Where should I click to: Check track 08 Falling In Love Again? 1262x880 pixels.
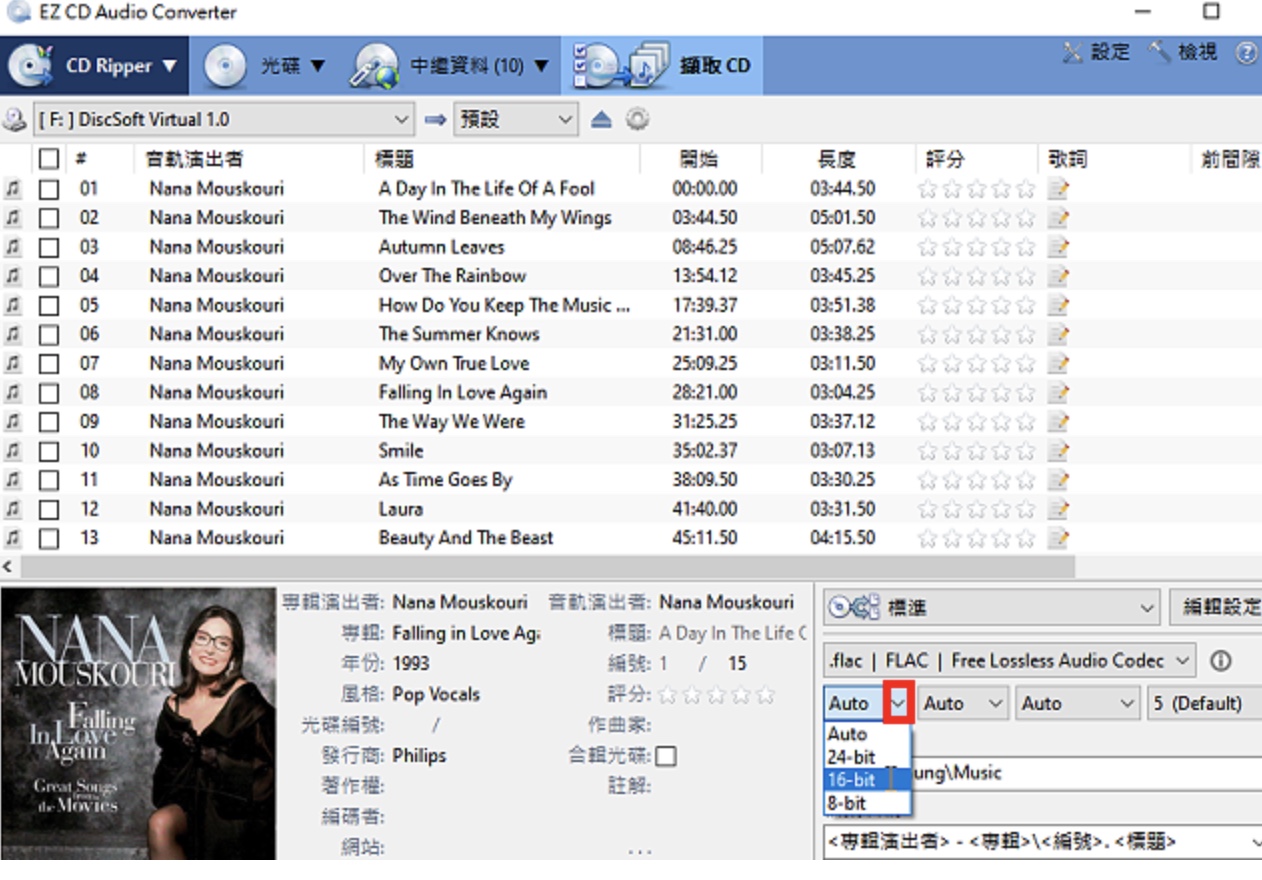click(49, 392)
